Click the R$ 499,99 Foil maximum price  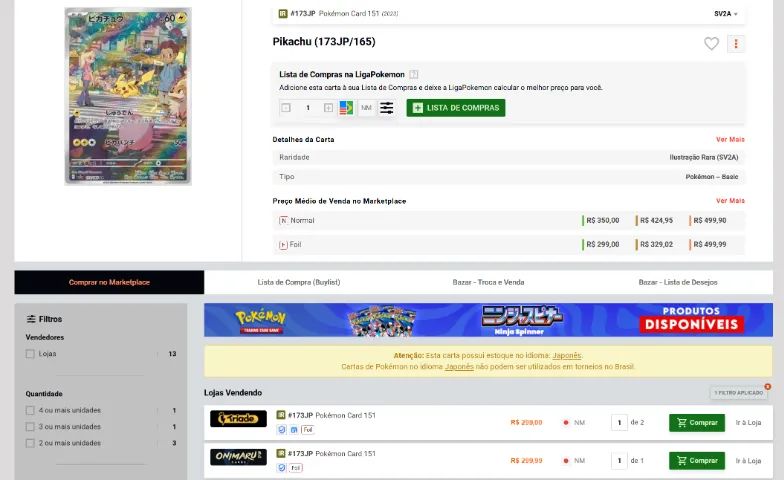click(710, 244)
